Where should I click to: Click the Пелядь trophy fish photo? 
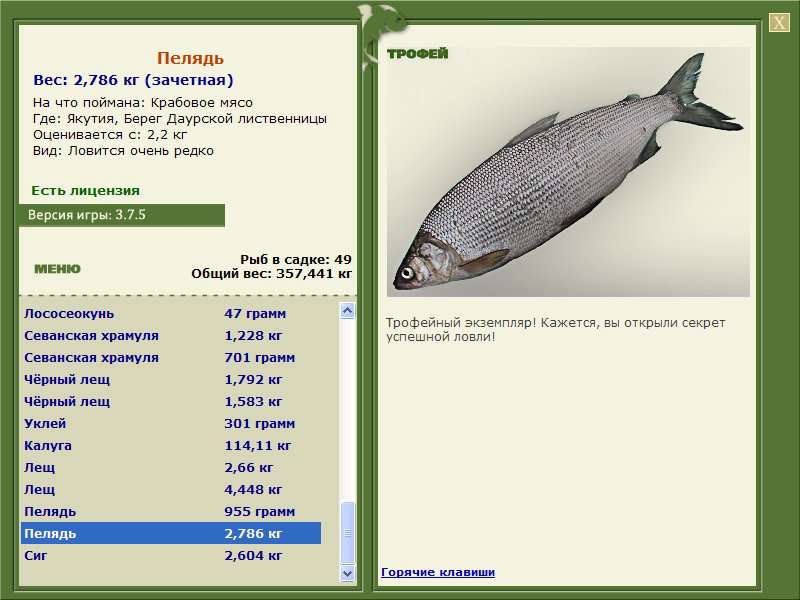click(x=568, y=172)
